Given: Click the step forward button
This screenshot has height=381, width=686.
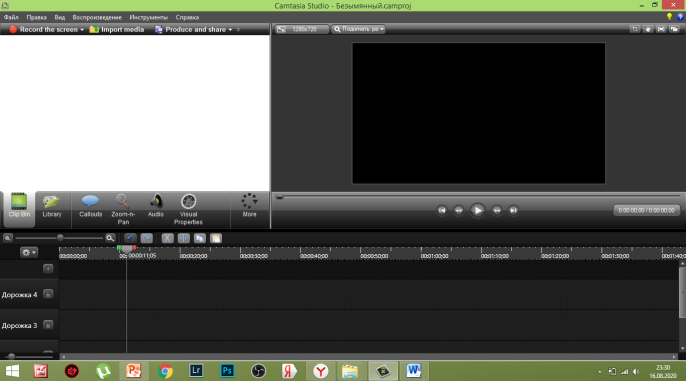Looking at the screenshot, I should [497, 210].
